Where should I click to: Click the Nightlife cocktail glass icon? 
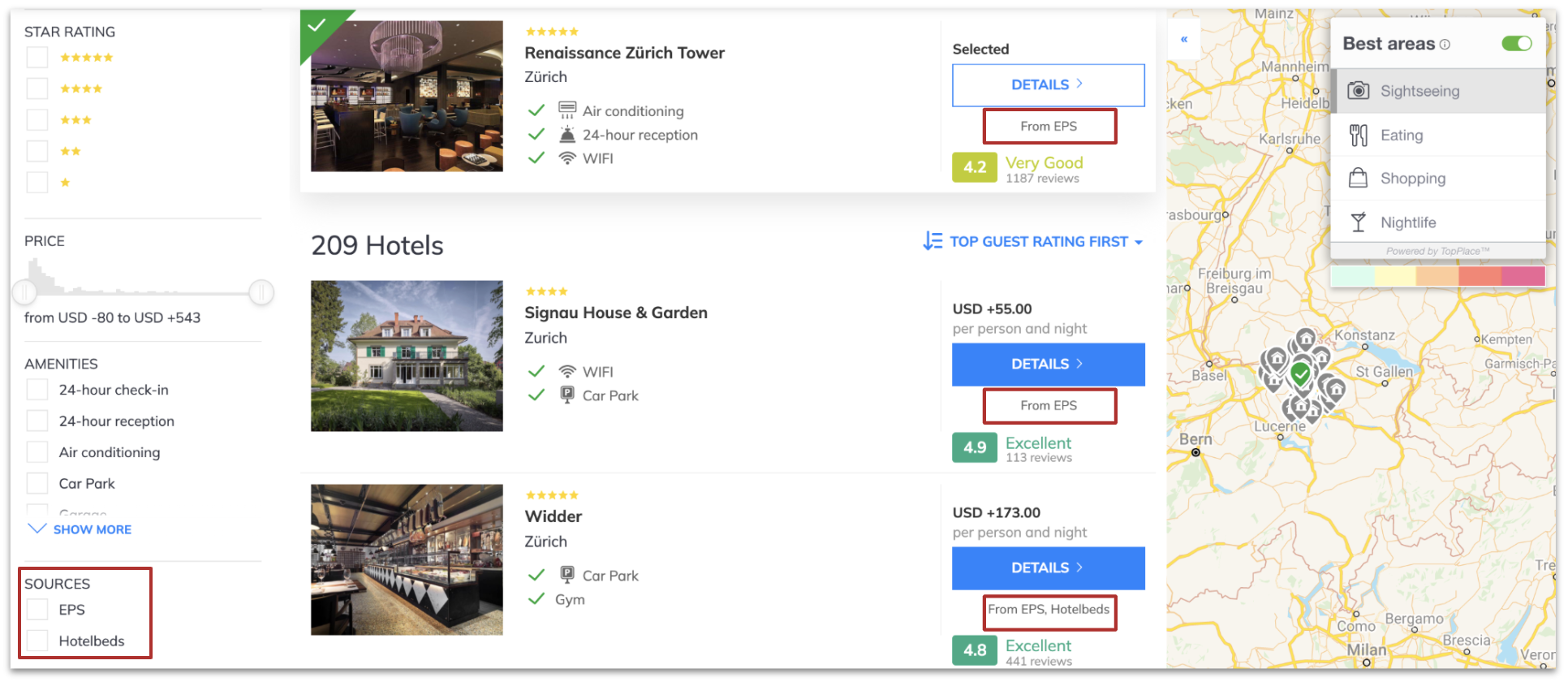1358,222
